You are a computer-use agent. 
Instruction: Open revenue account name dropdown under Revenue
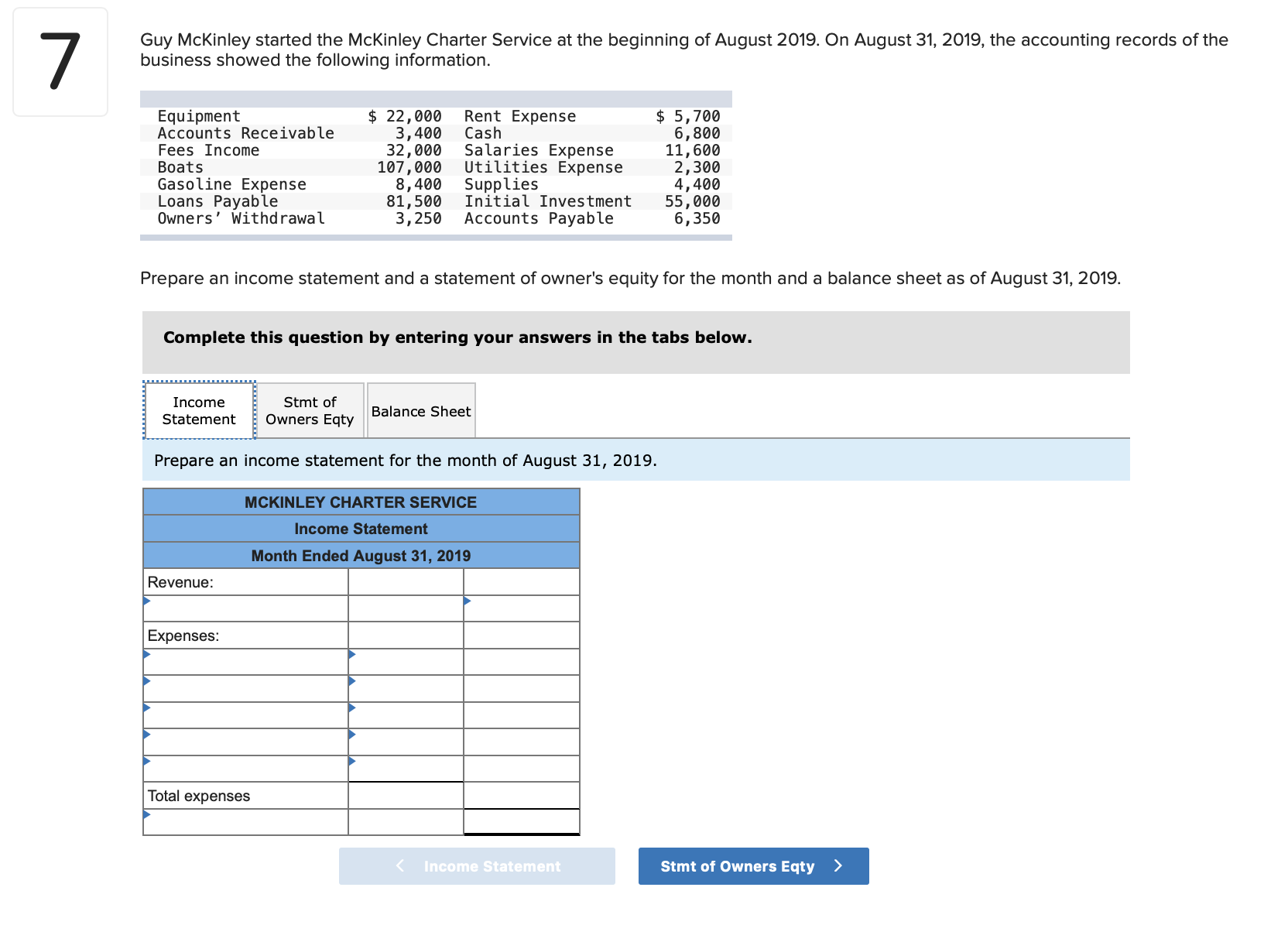[245, 608]
